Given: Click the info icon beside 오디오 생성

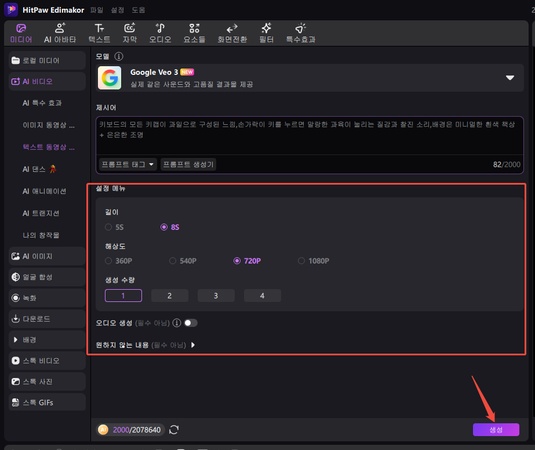Looking at the screenshot, I should 177,323.
